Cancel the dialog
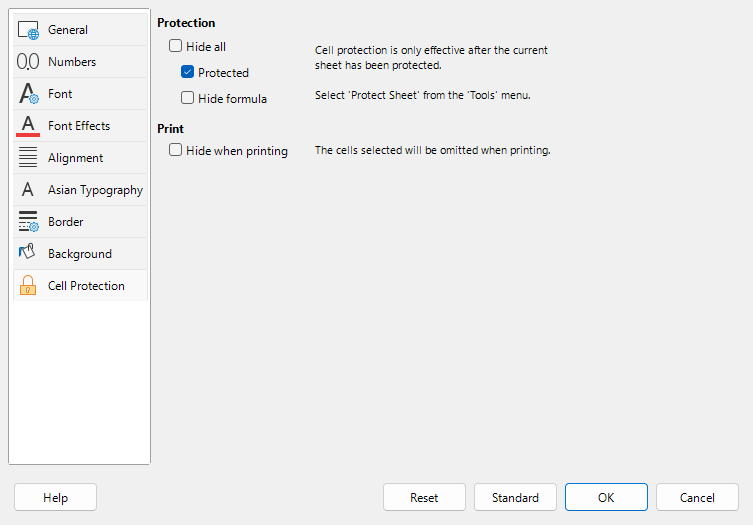Image resolution: width=753 pixels, height=525 pixels. pos(697,497)
